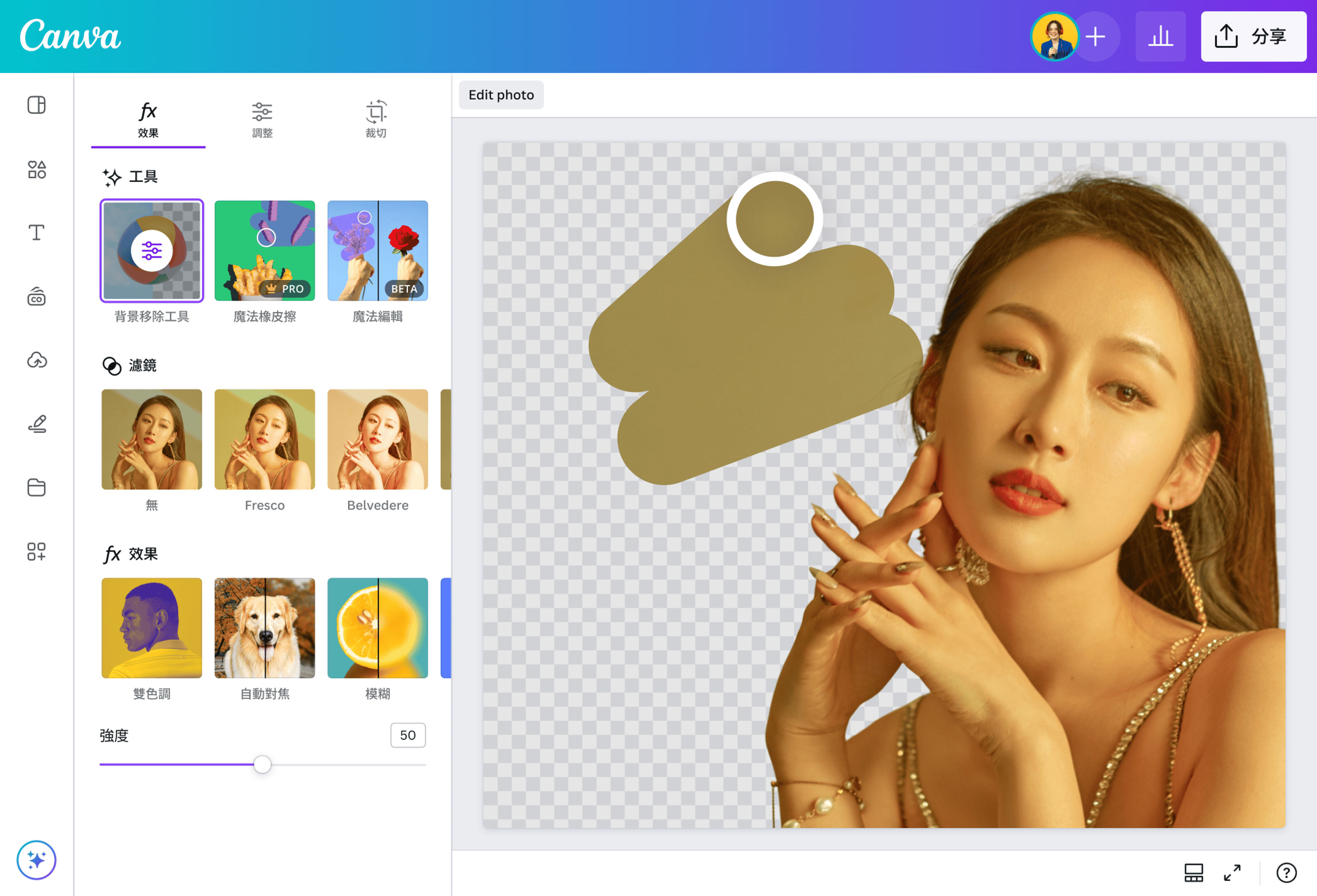
Task: Open the Brand hub sidebar icon
Action: pyautogui.click(x=36, y=296)
